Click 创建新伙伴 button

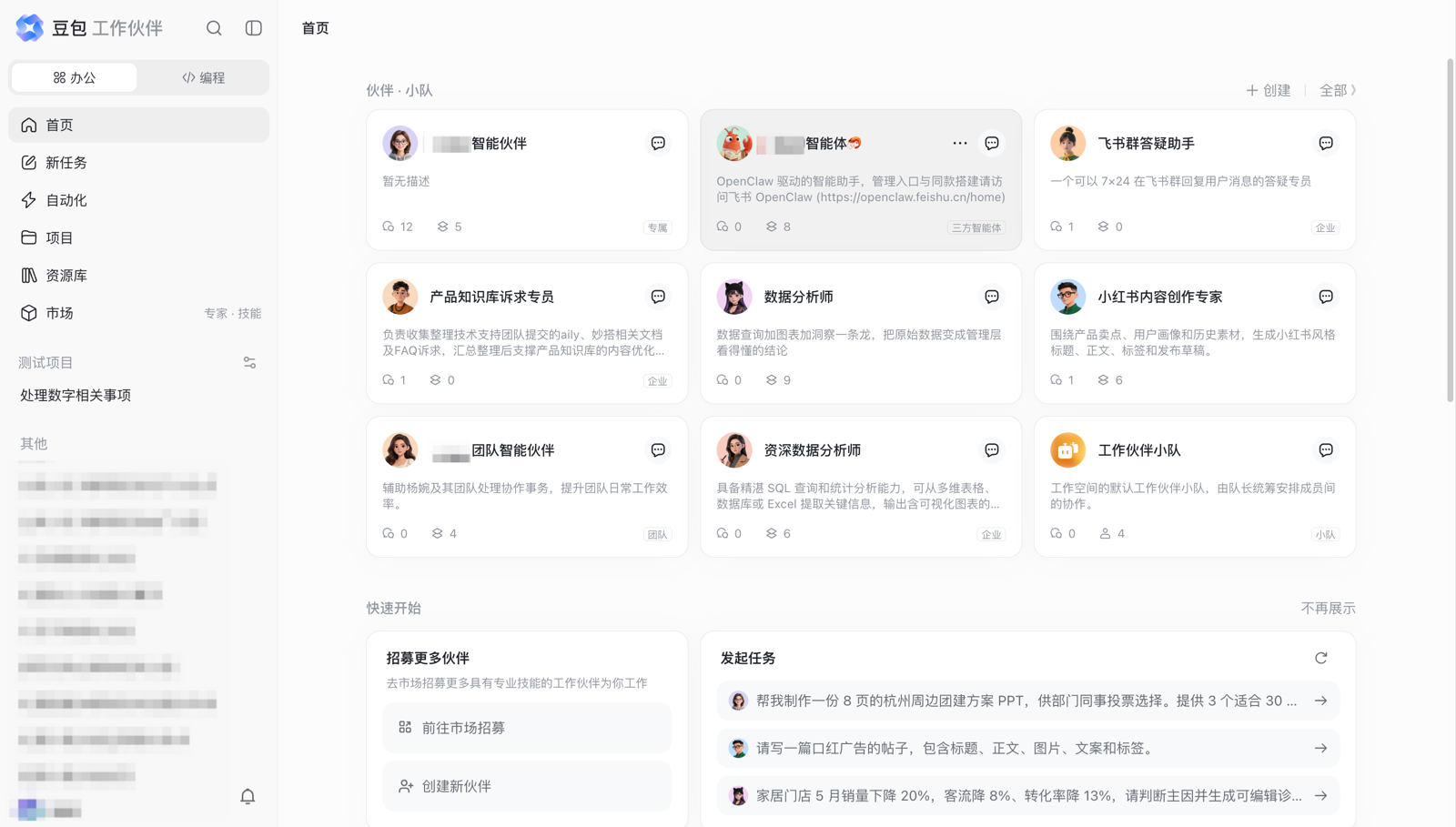coord(528,786)
